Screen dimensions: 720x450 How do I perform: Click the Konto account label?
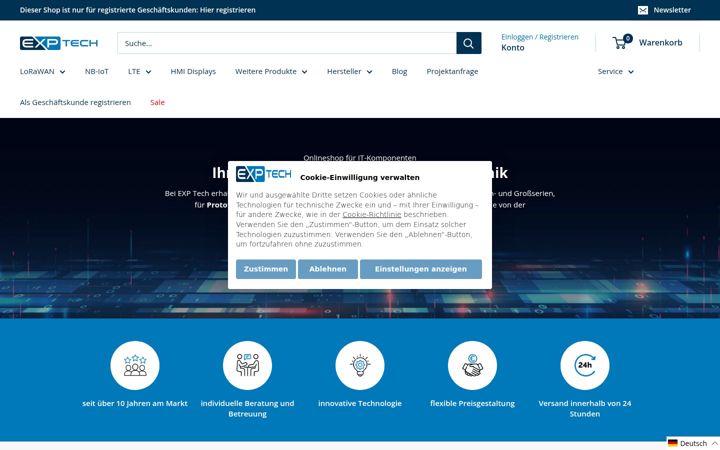click(x=512, y=48)
